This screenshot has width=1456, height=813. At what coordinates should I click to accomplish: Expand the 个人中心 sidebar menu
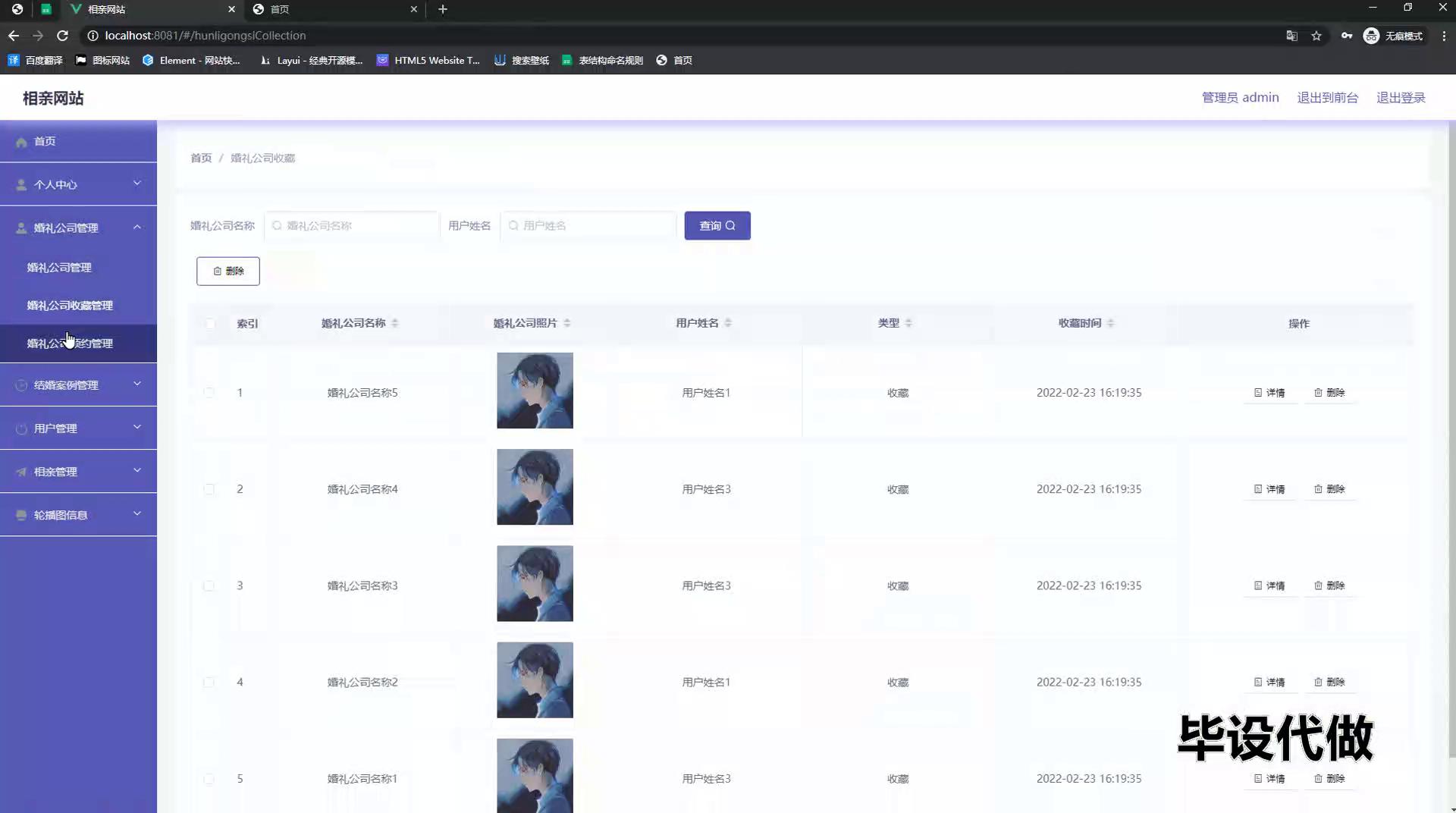[78, 184]
